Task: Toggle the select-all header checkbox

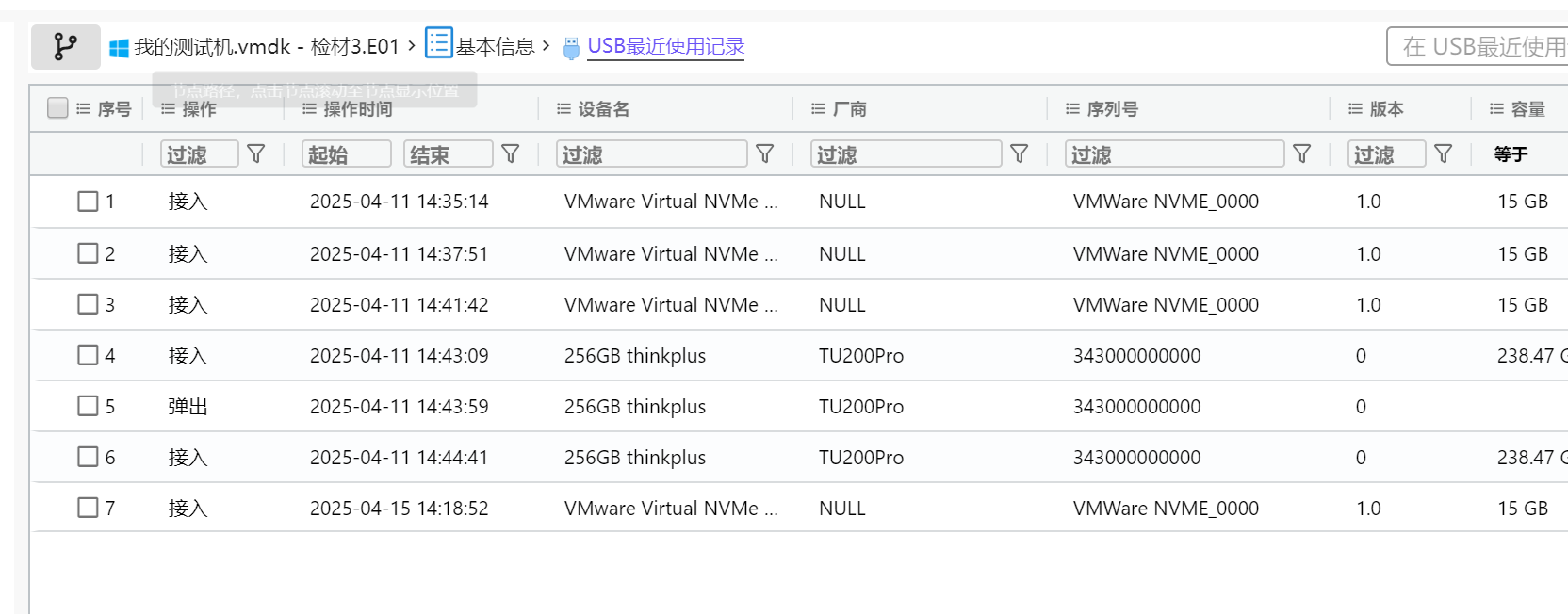Action: pos(57,108)
